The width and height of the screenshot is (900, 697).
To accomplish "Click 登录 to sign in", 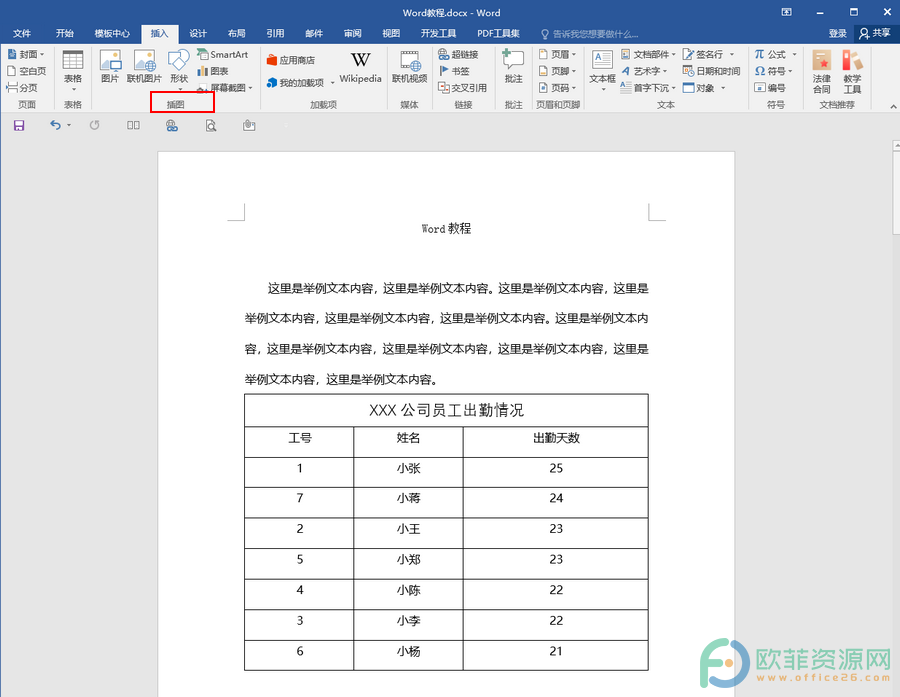I will pos(837,33).
